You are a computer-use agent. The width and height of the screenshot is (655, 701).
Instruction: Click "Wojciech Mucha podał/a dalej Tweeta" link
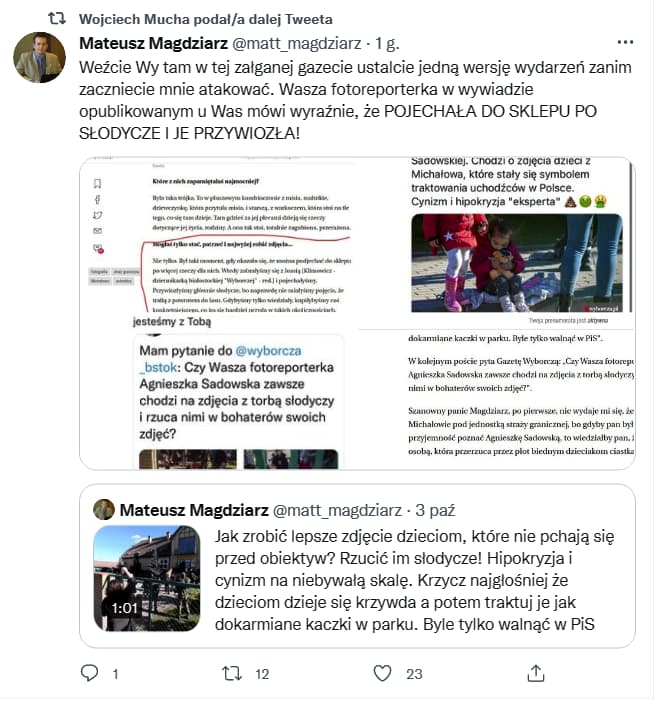pos(206,19)
